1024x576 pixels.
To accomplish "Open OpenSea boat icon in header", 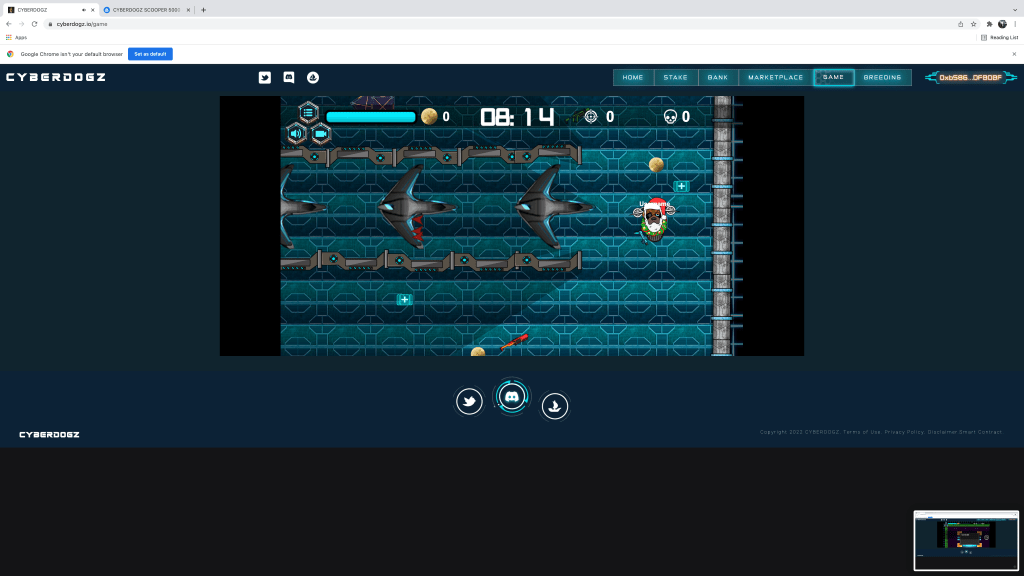I will click(312, 77).
